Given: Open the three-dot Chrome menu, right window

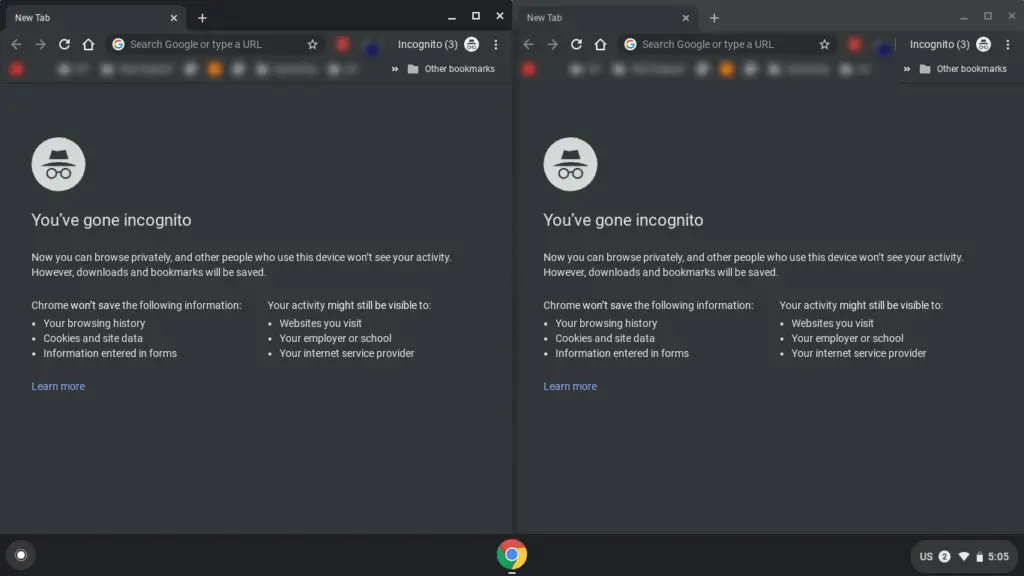Looking at the screenshot, I should pyautogui.click(x=1008, y=44).
